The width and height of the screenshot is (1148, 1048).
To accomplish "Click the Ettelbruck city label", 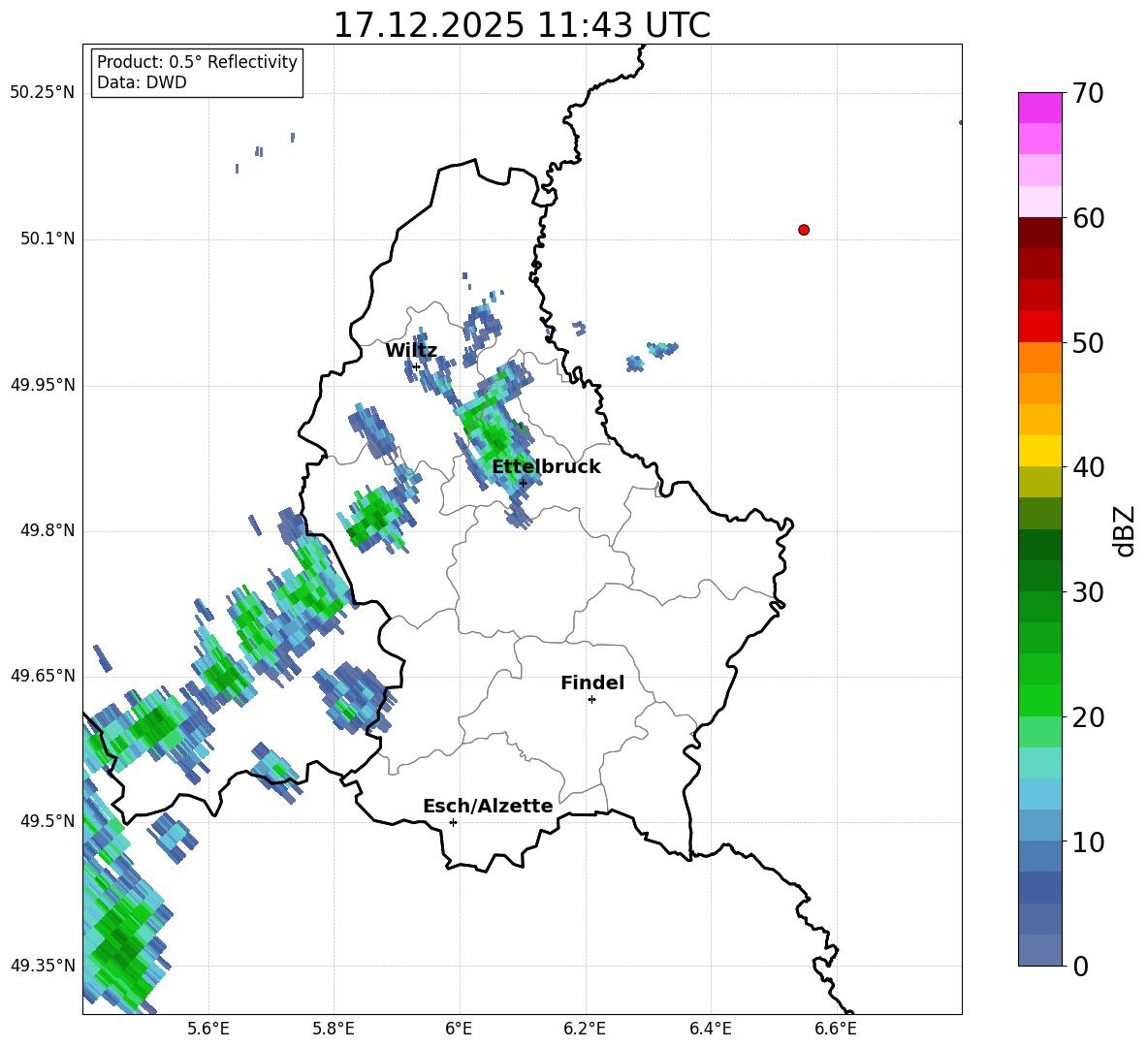I will (546, 467).
